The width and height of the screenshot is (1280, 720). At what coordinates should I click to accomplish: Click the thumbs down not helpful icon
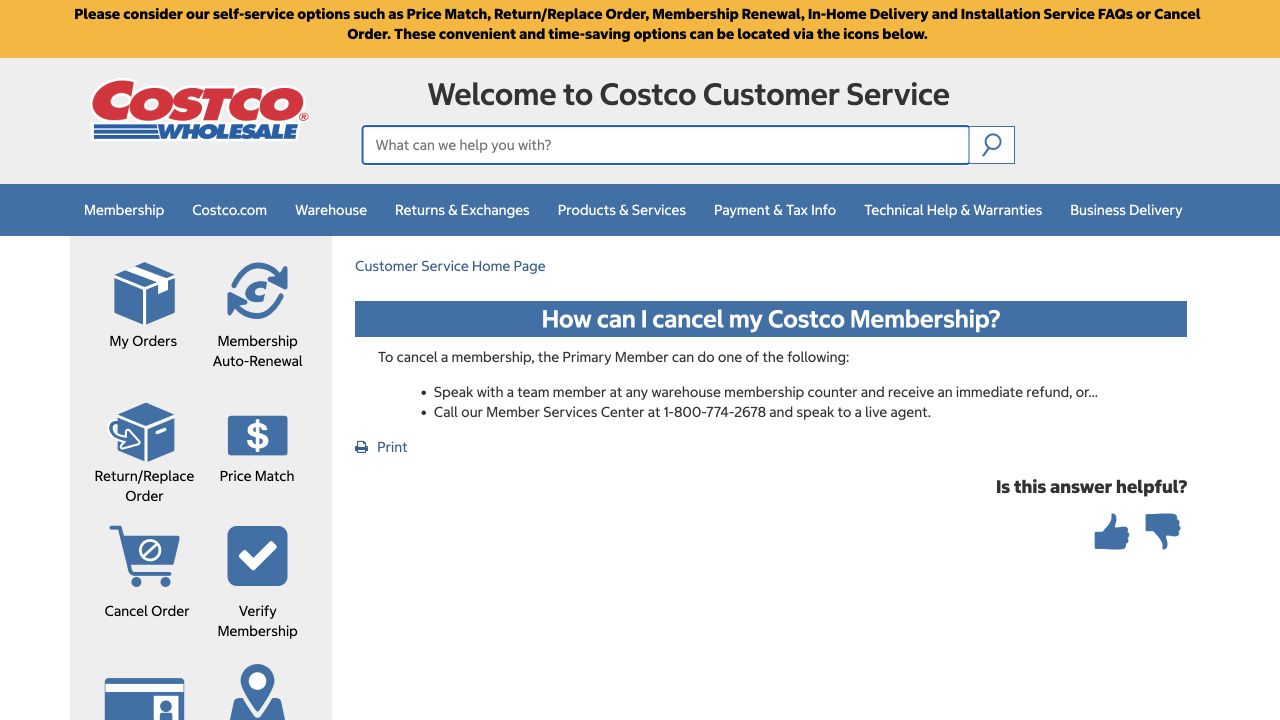pos(1163,531)
